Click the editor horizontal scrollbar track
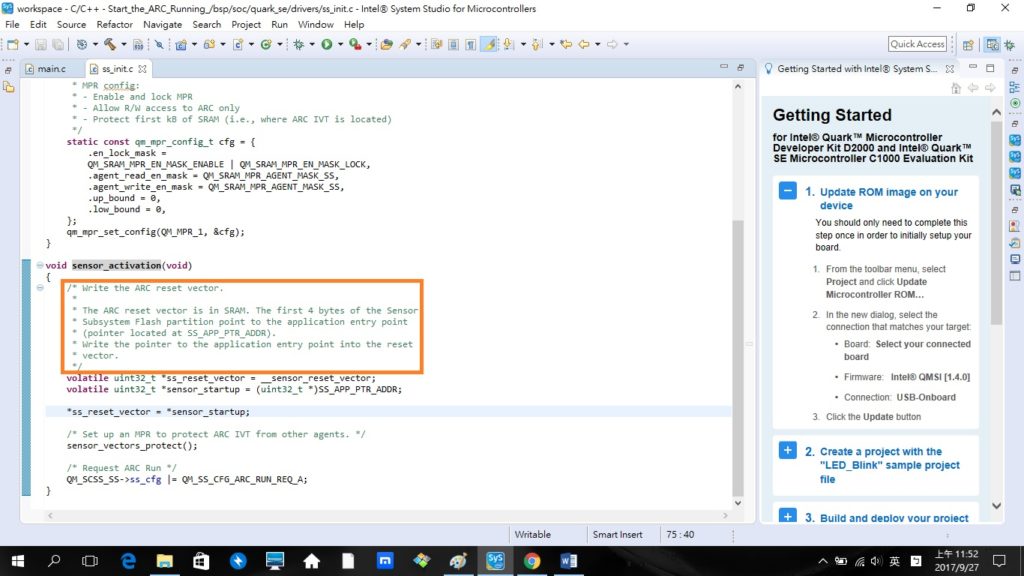1024x576 pixels. click(387, 515)
